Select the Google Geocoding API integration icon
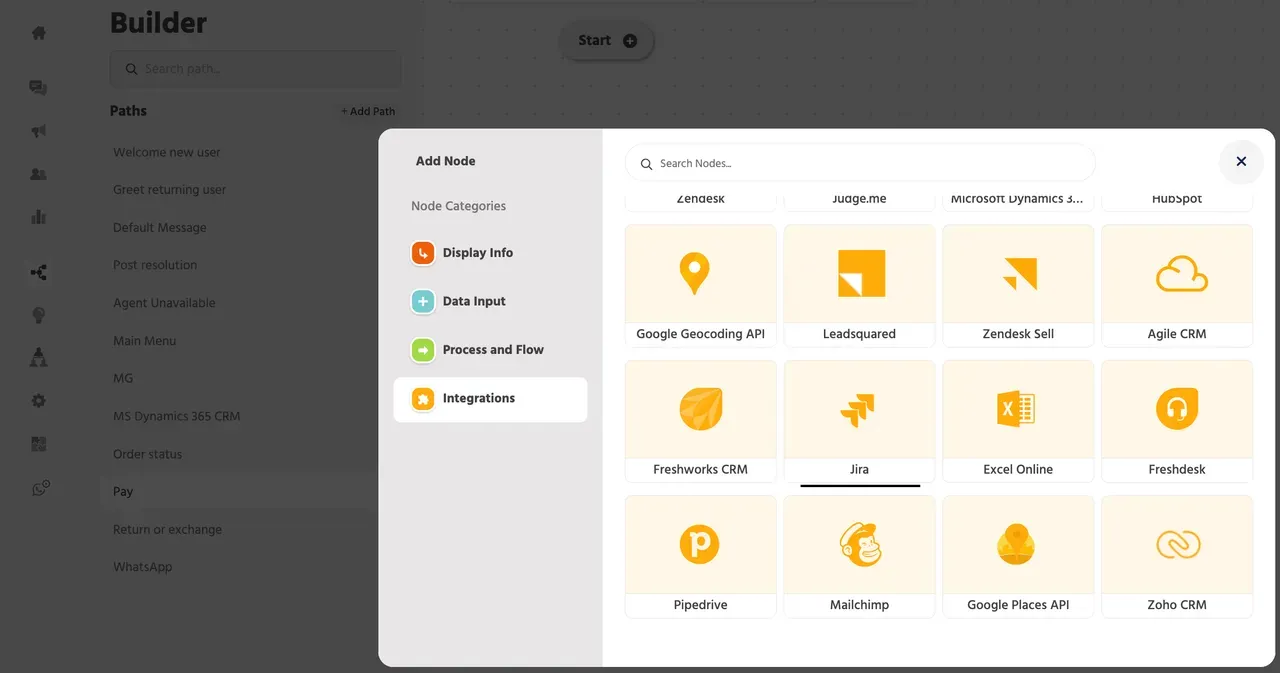The image size is (1280, 673). pos(694,274)
